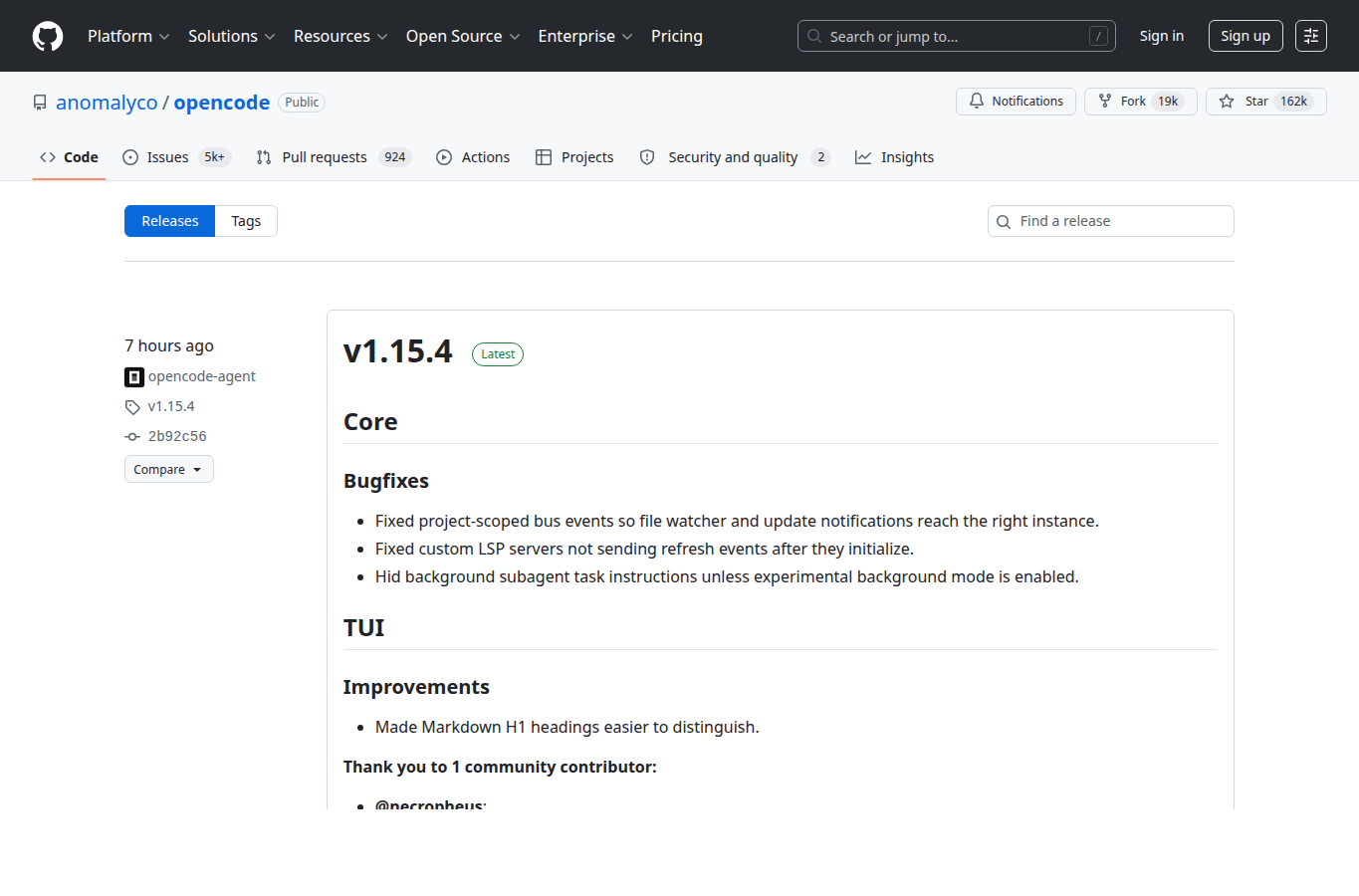Click the Insights graph icon
The width and height of the screenshot is (1359, 896).
pyautogui.click(x=863, y=157)
